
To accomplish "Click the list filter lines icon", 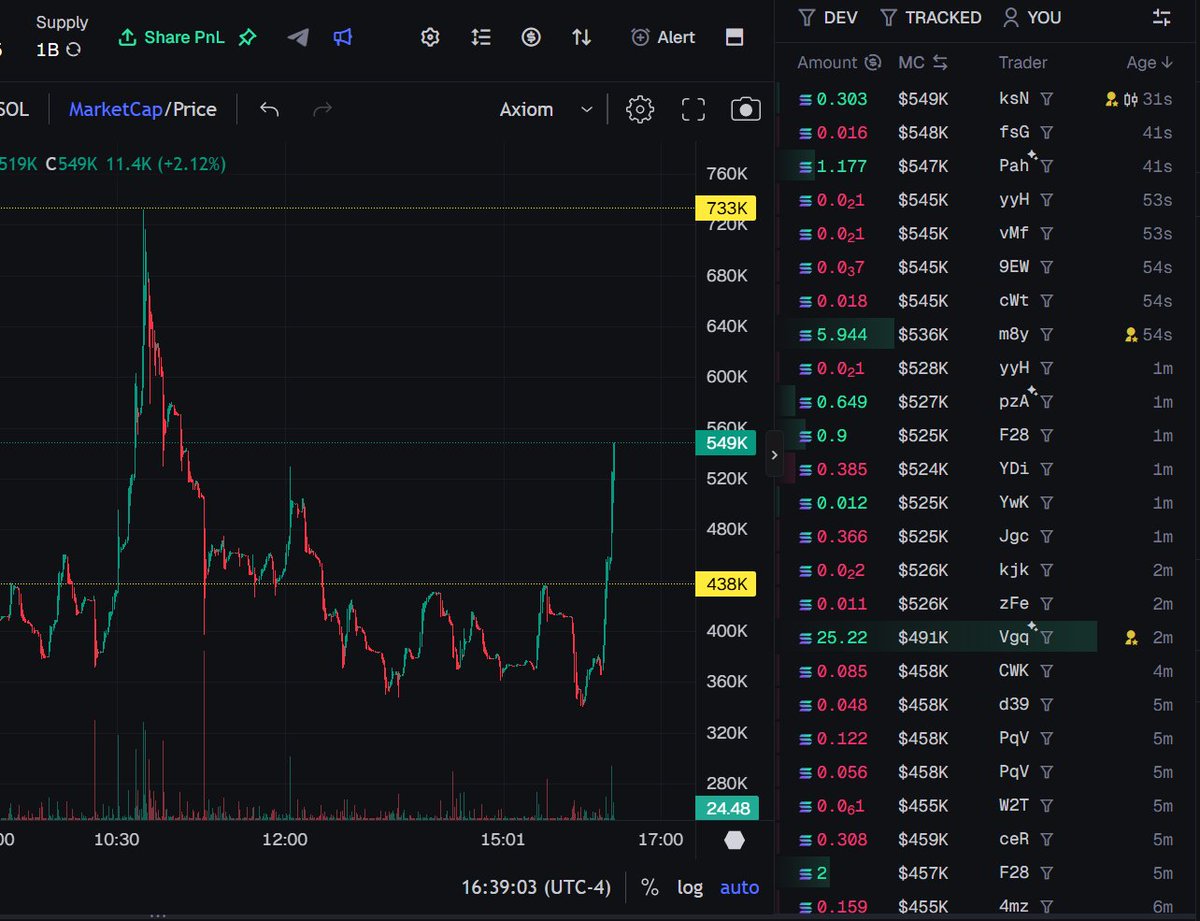I will coord(481,37).
